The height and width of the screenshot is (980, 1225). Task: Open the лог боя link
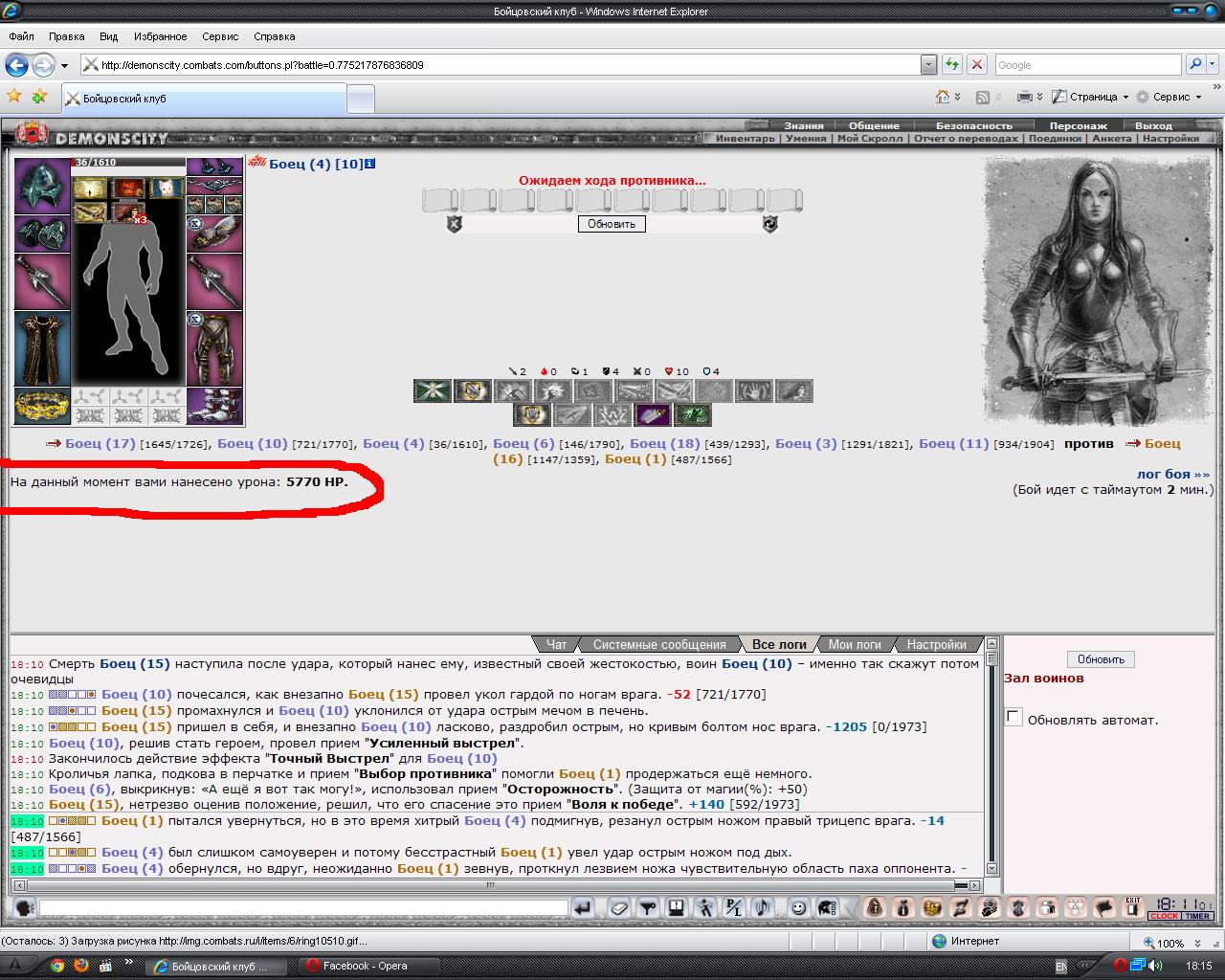(1172, 474)
